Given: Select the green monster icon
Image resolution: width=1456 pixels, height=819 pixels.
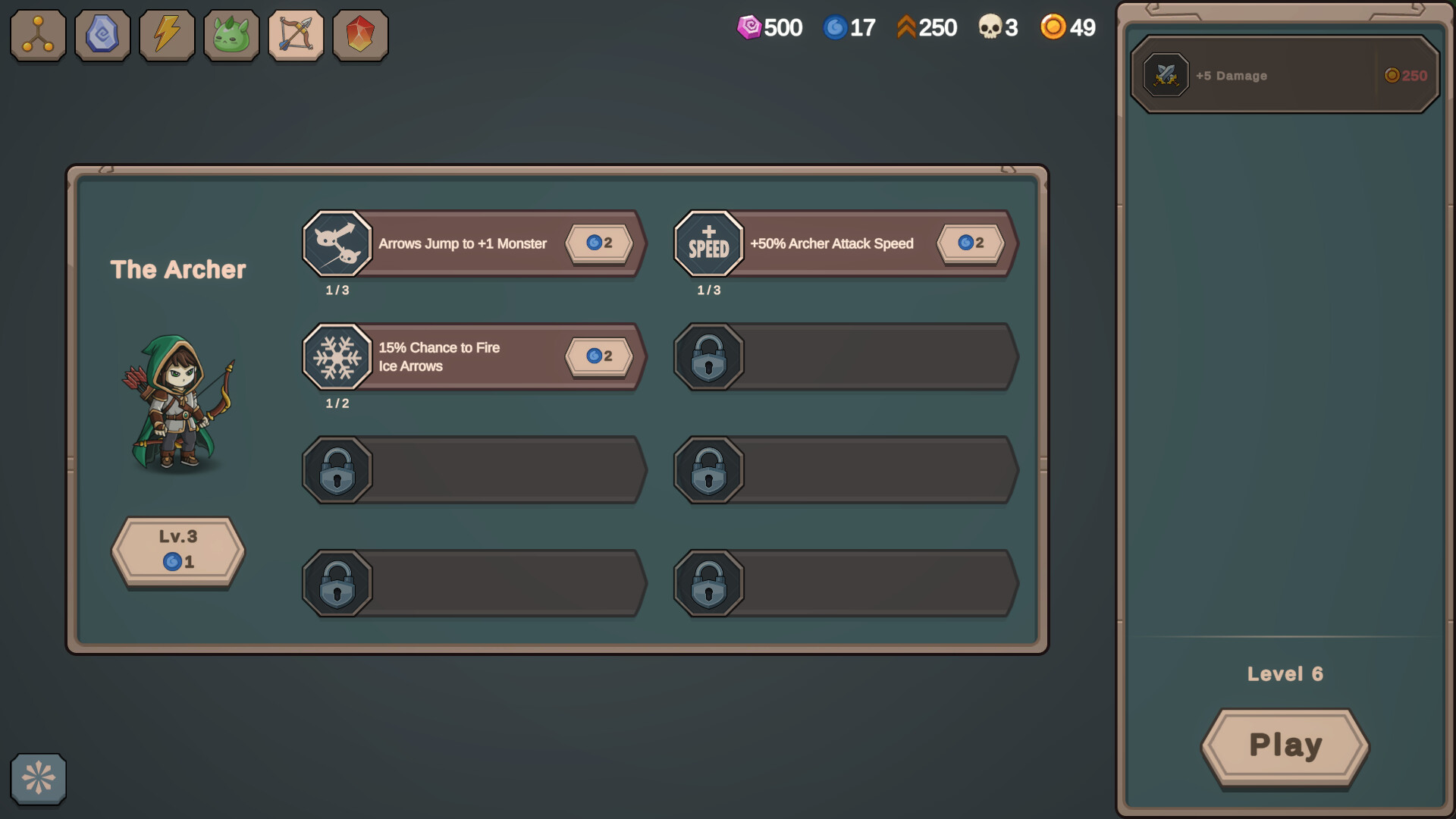Looking at the screenshot, I should 231,35.
